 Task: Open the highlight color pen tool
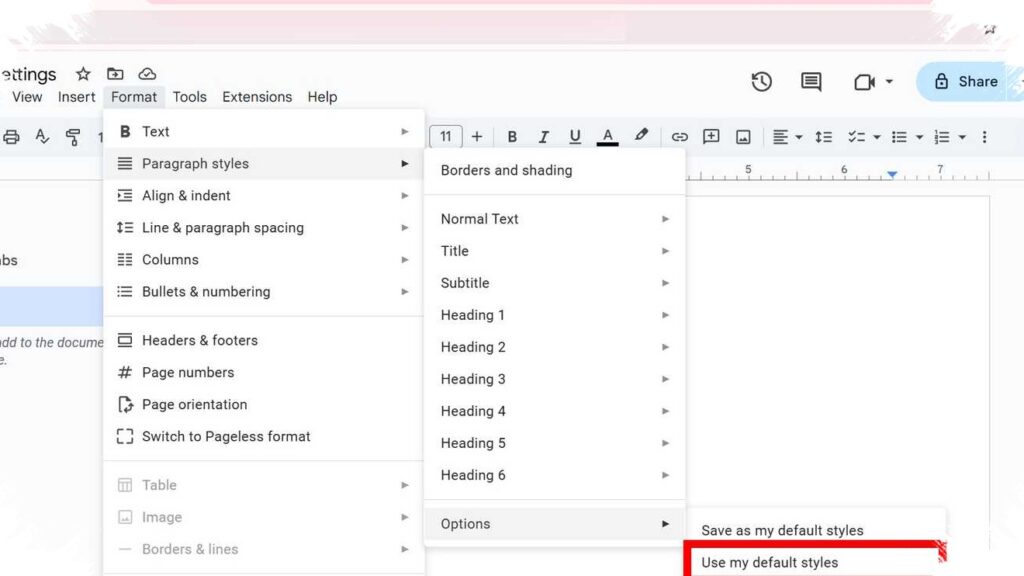641,135
